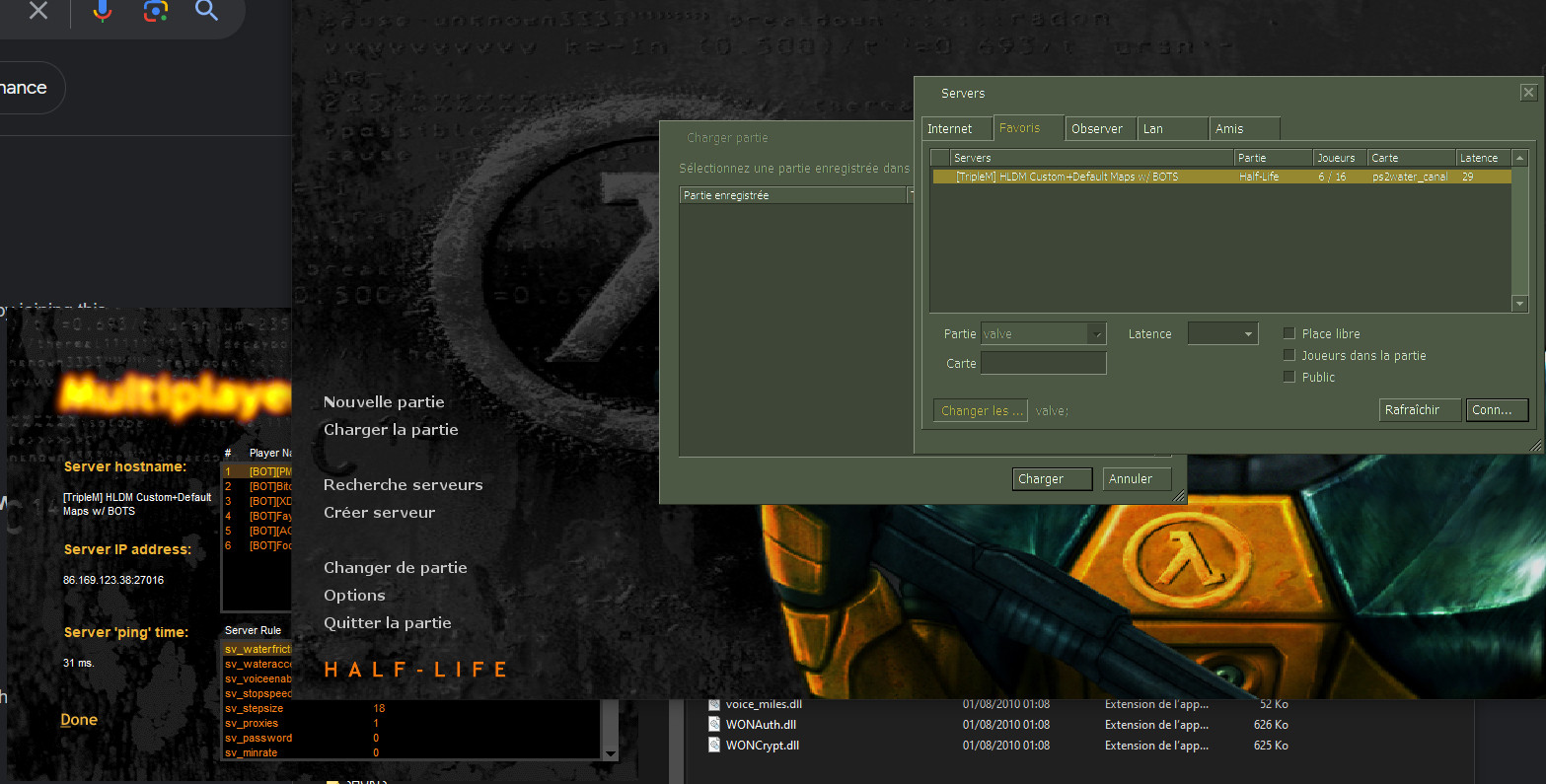Click Done in the server info page
The image size is (1546, 784).
click(79, 720)
